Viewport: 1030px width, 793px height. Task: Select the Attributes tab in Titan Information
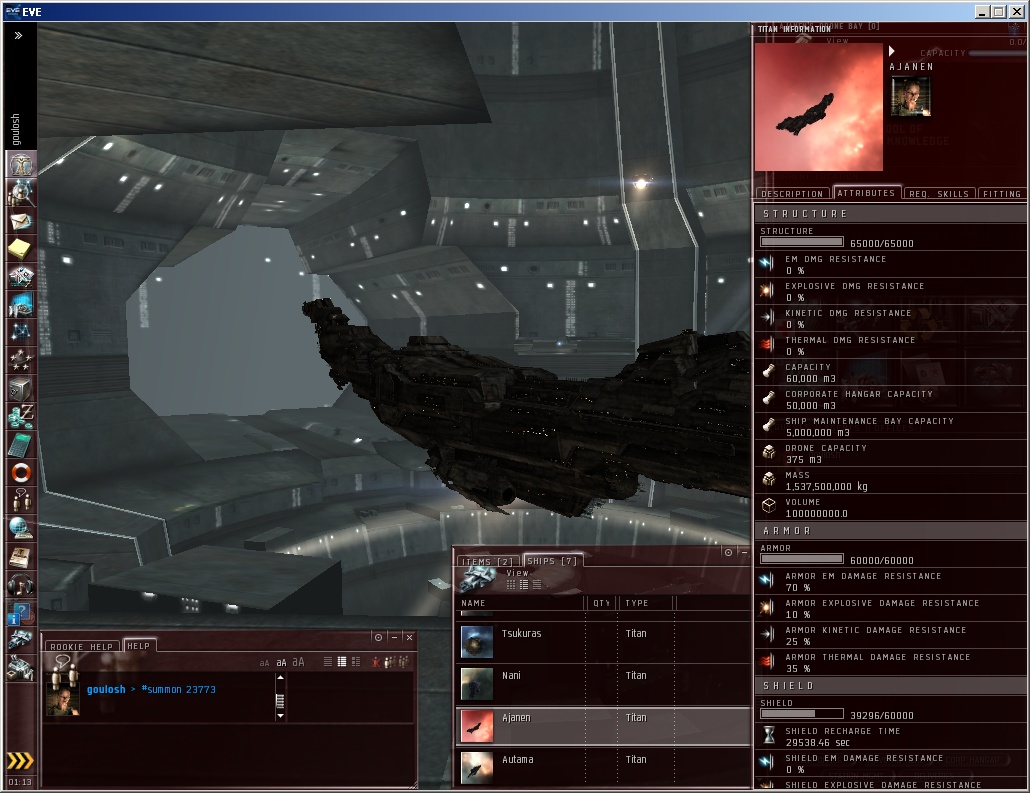pyautogui.click(x=866, y=193)
